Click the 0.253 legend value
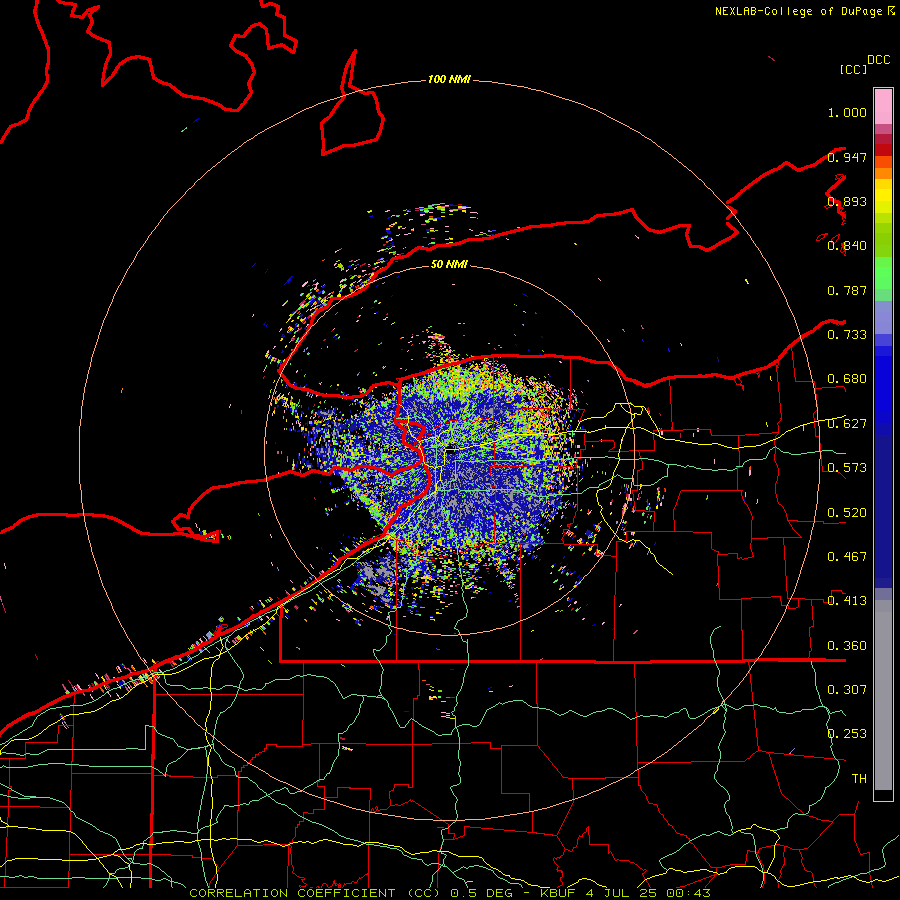Image resolution: width=900 pixels, height=900 pixels. pos(847,734)
